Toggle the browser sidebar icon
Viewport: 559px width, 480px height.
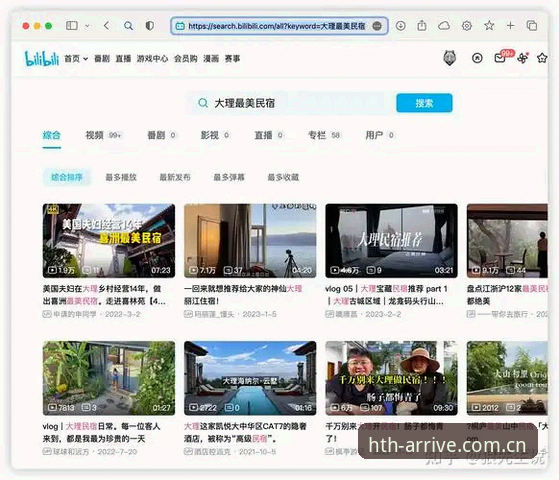pyautogui.click(x=72, y=26)
